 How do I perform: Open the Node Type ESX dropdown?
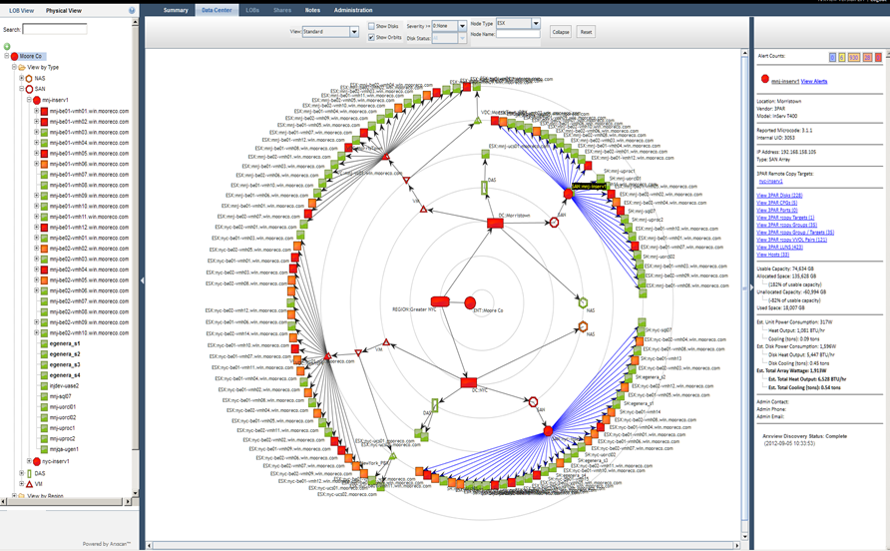pos(536,23)
